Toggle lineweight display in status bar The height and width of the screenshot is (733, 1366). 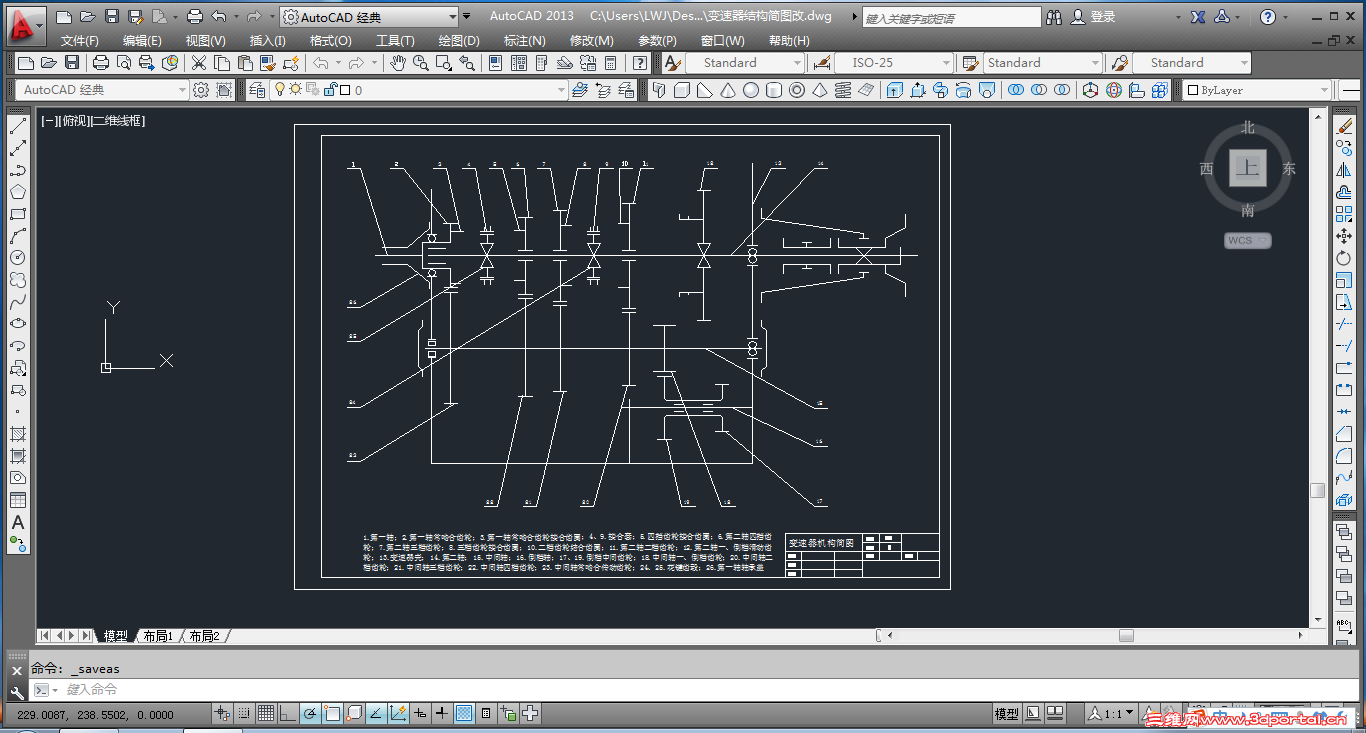click(442, 713)
